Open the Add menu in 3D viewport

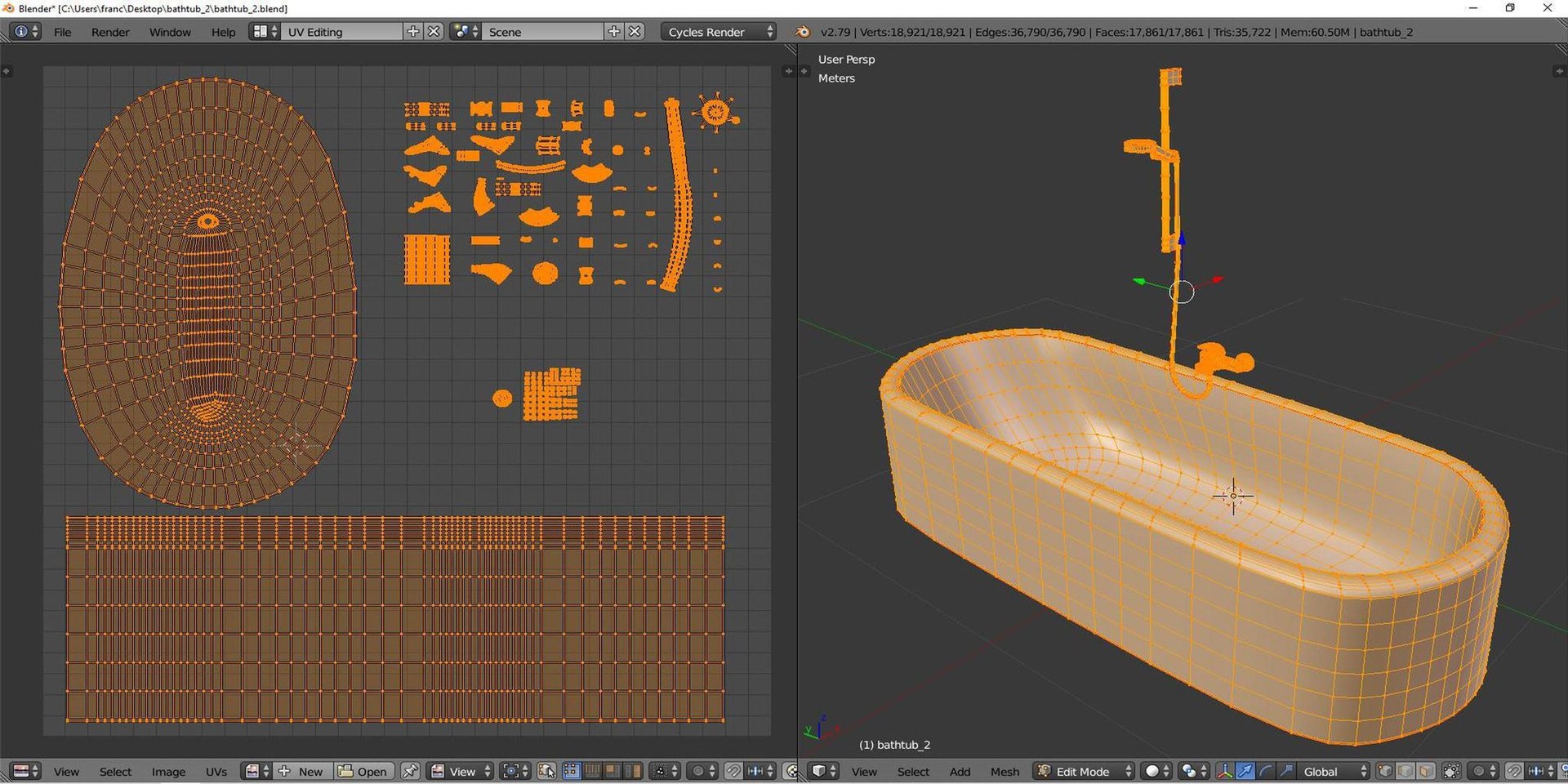960,772
